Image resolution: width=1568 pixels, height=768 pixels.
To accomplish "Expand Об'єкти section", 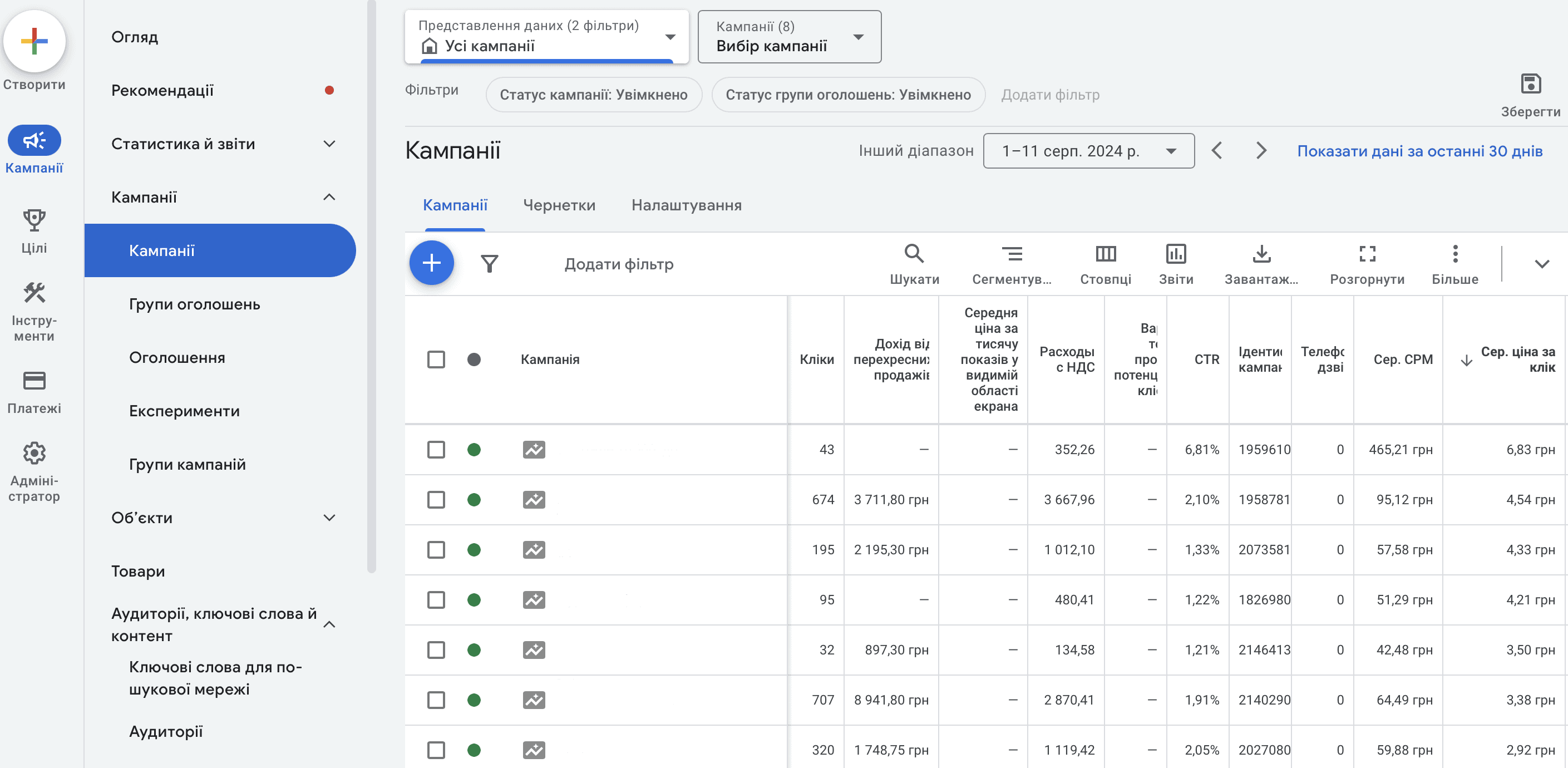I will [x=329, y=518].
